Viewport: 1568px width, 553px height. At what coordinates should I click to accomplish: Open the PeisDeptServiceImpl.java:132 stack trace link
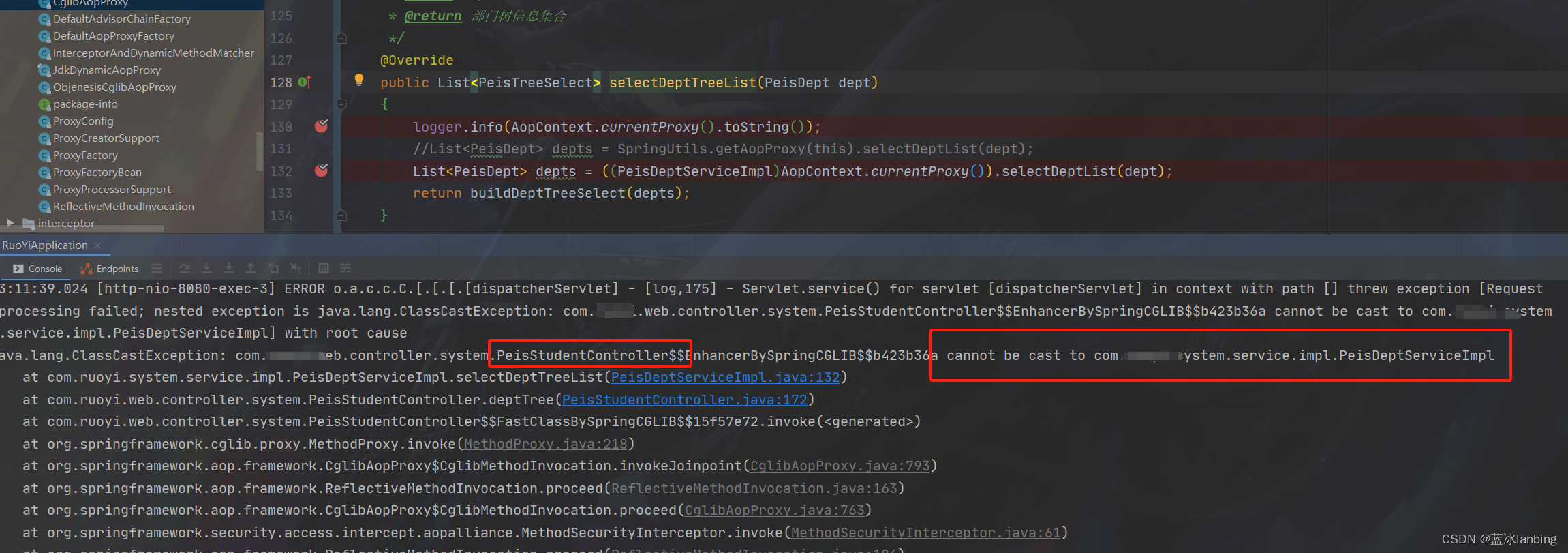click(725, 377)
